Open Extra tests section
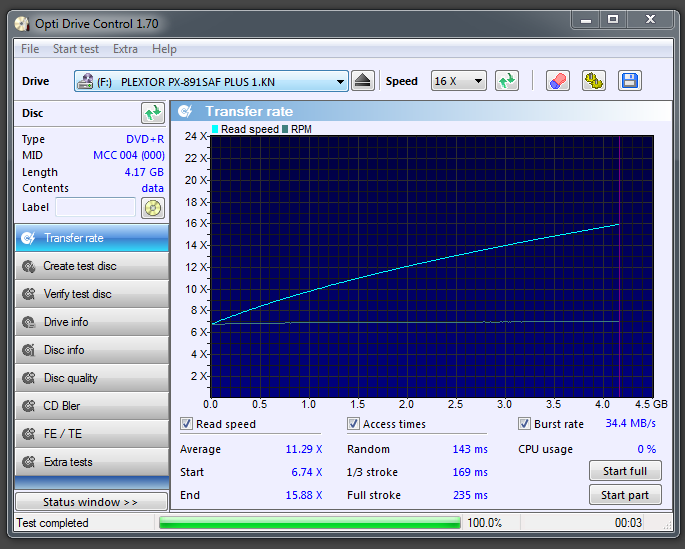The width and height of the screenshot is (685, 549). pos(92,462)
